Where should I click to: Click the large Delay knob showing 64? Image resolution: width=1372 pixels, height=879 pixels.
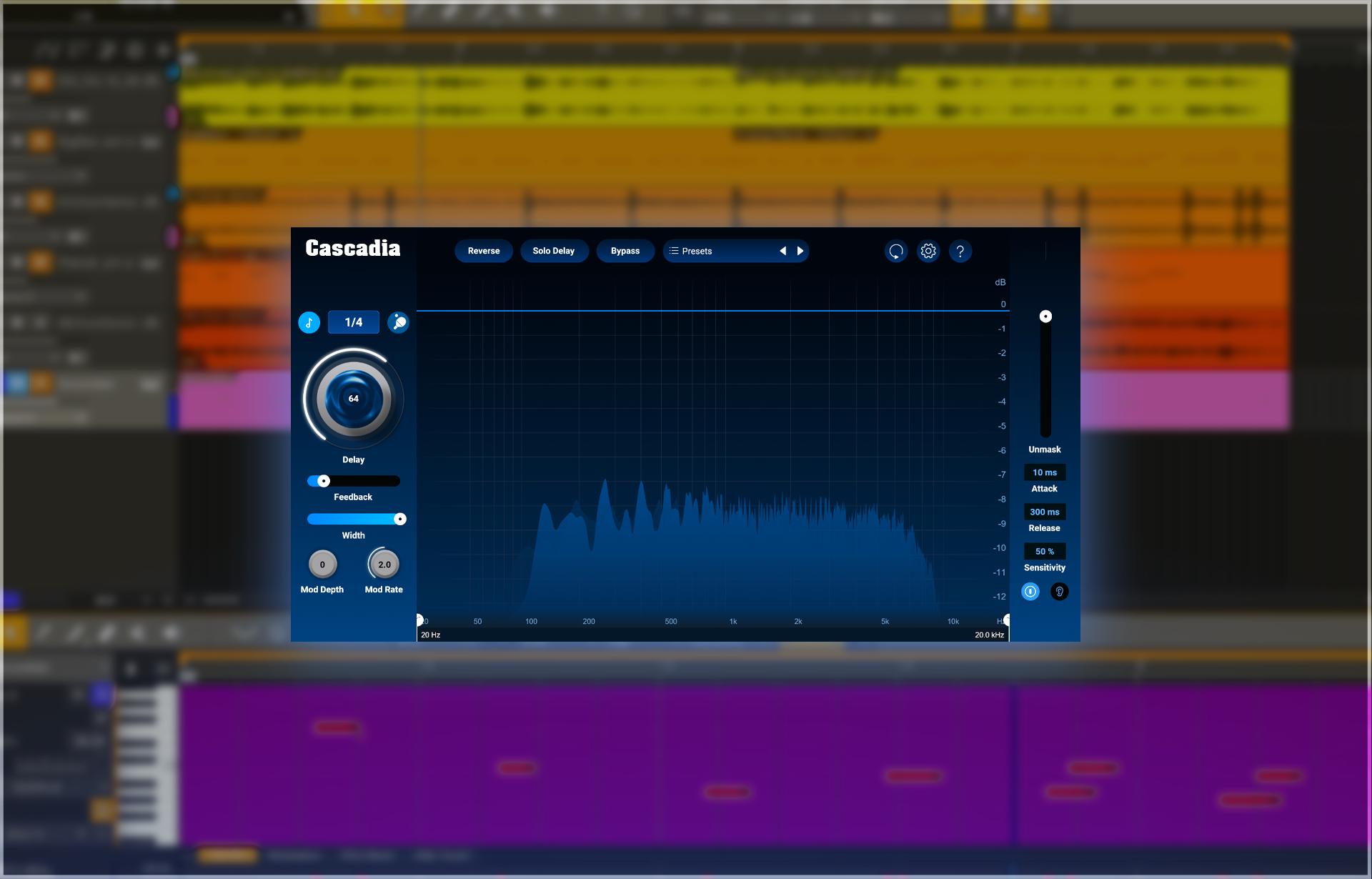[354, 398]
